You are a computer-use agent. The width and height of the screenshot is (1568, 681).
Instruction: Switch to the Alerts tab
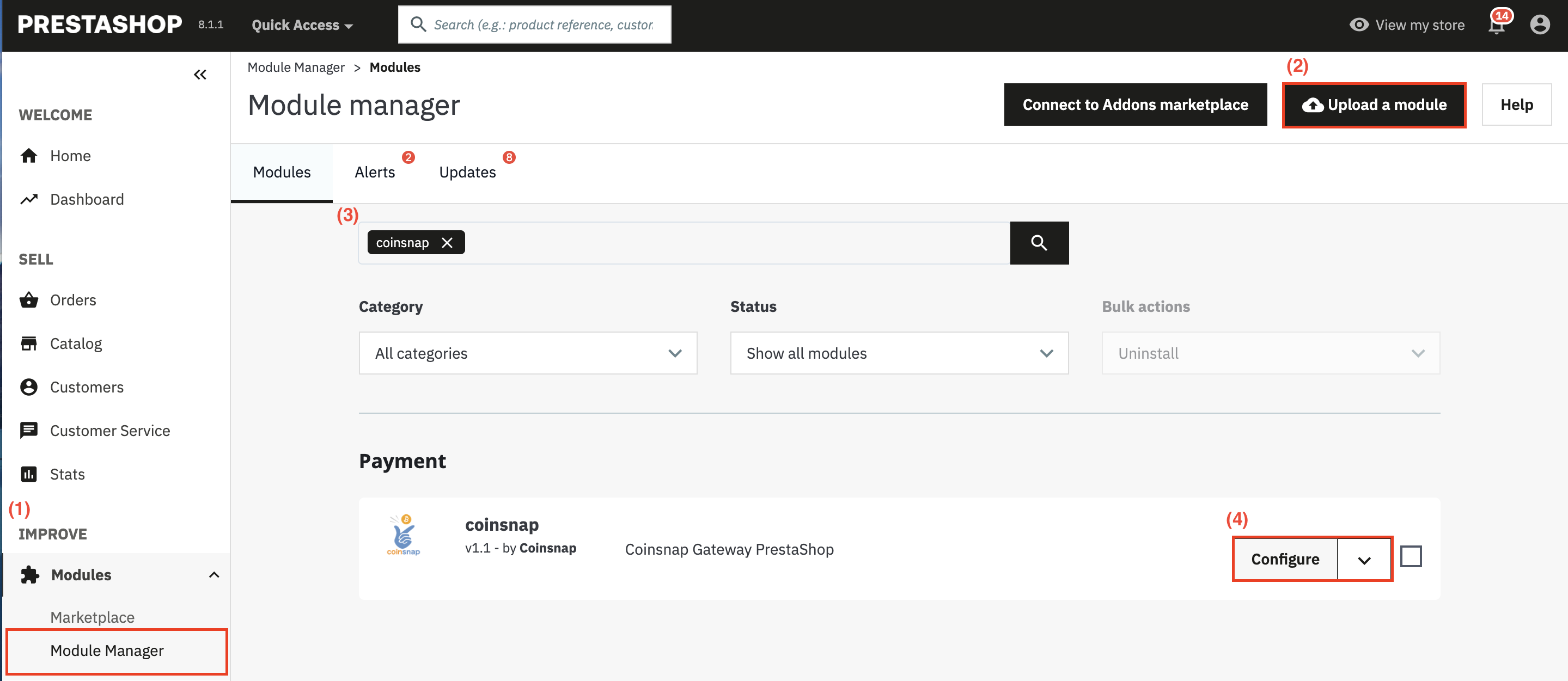coord(374,172)
